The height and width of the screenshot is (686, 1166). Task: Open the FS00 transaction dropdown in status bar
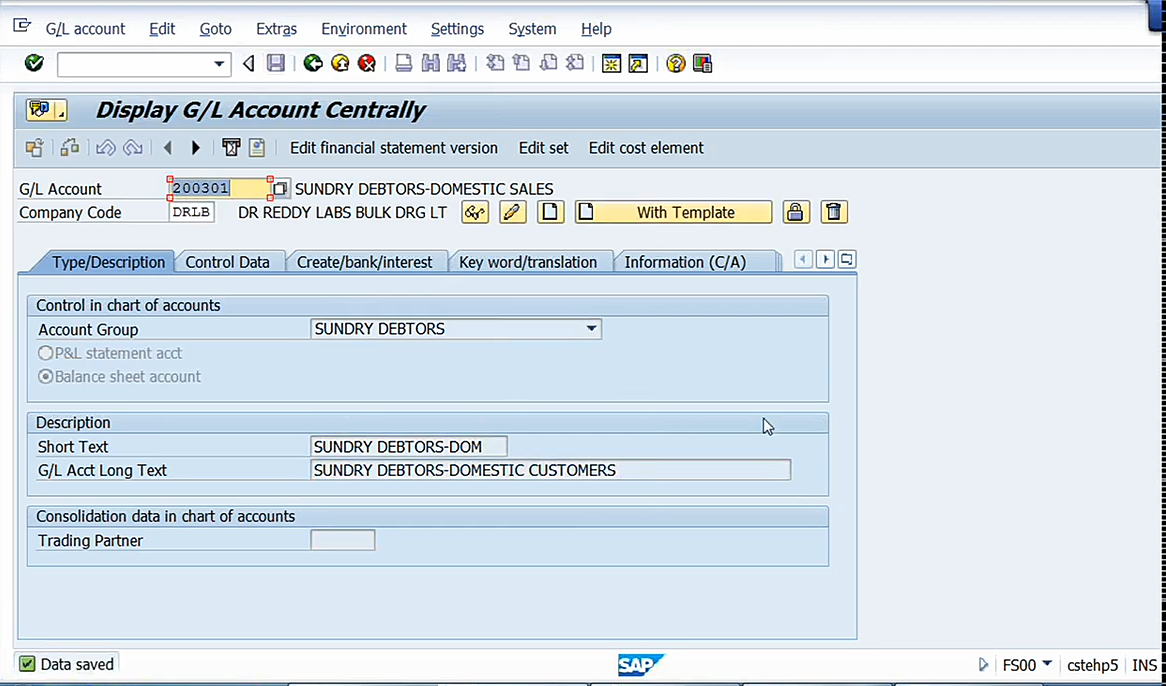click(1047, 664)
